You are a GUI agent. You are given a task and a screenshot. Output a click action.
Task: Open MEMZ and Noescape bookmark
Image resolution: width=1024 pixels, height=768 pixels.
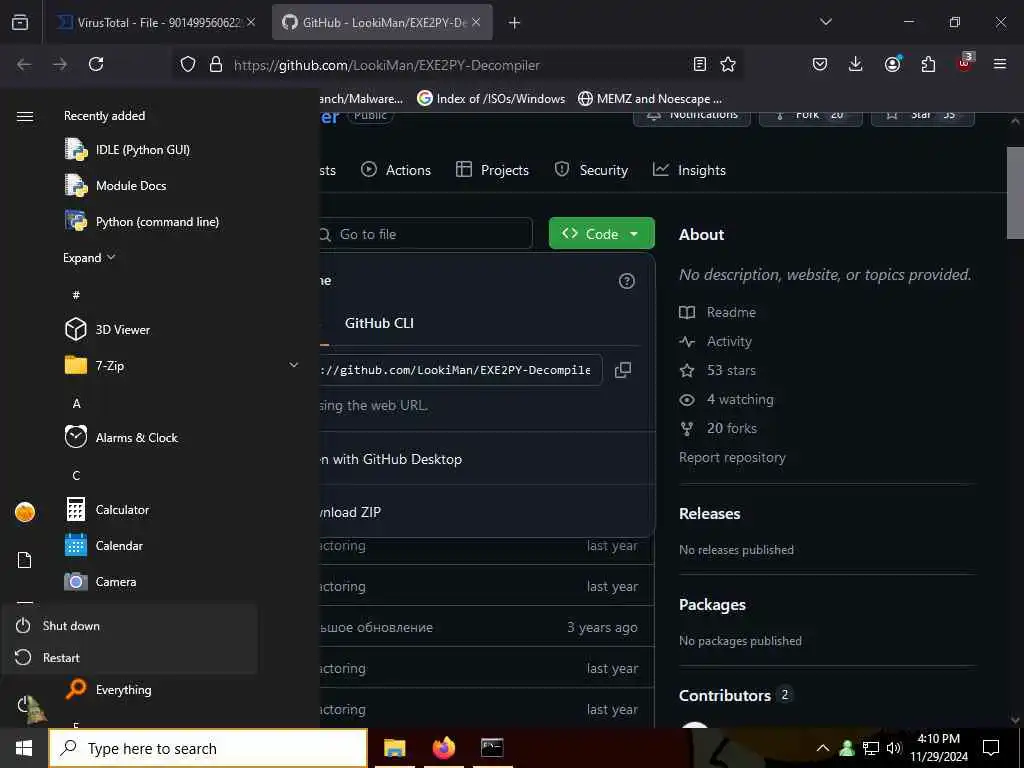[650, 99]
